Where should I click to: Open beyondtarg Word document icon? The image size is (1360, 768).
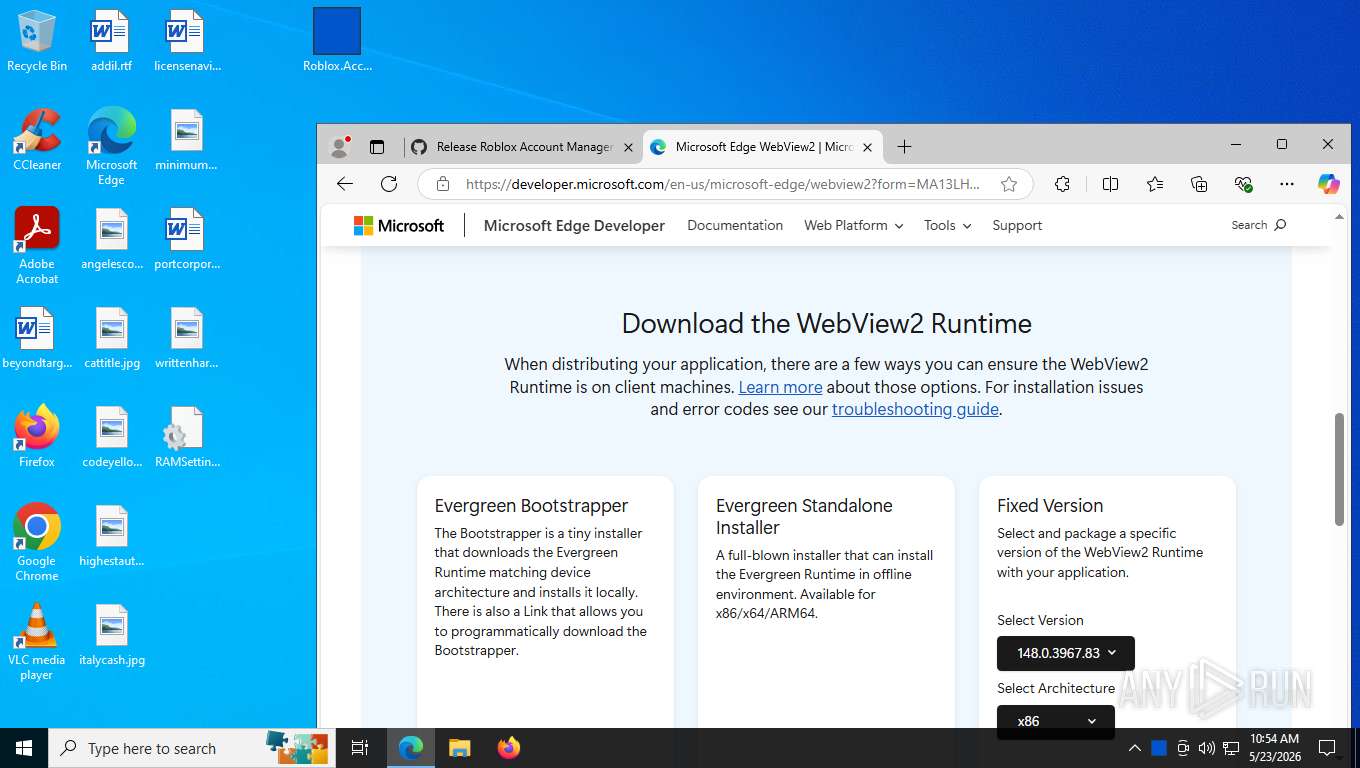tap(37, 338)
